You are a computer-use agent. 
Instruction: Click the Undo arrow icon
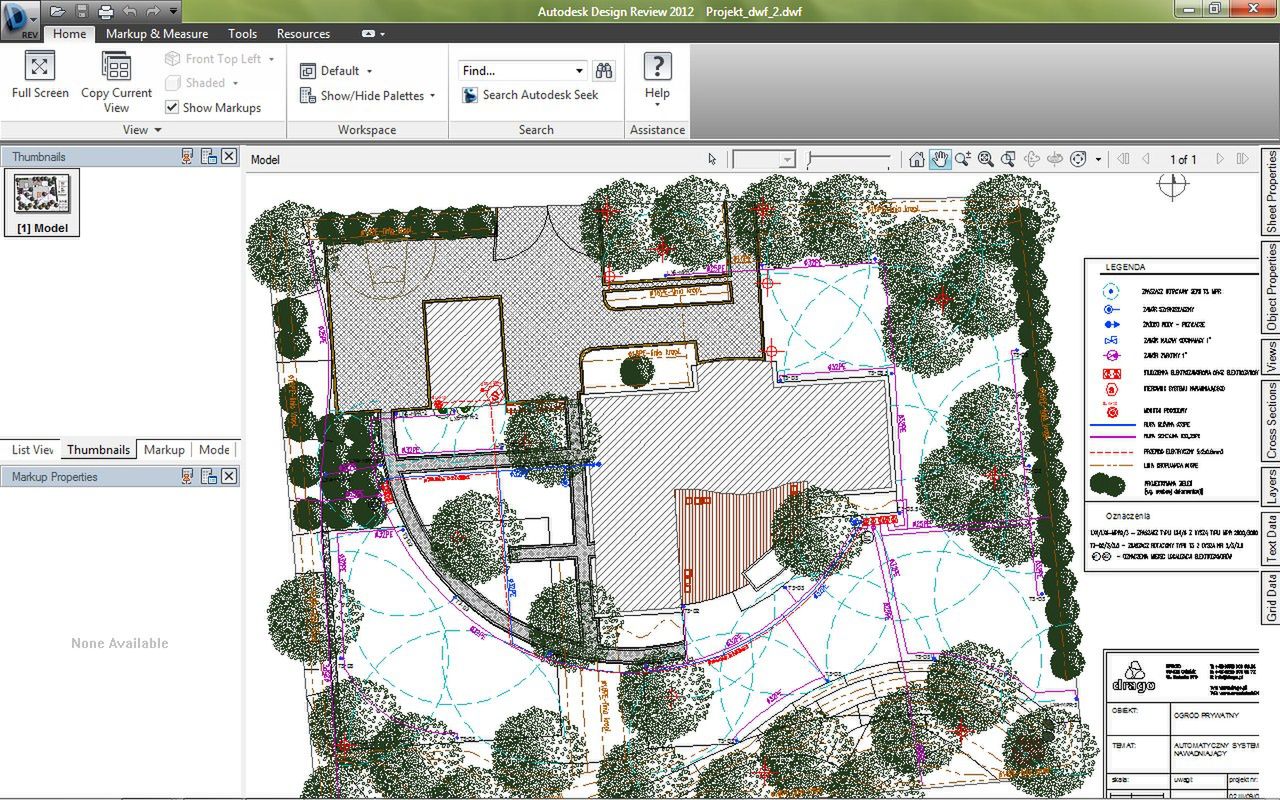[x=129, y=11]
